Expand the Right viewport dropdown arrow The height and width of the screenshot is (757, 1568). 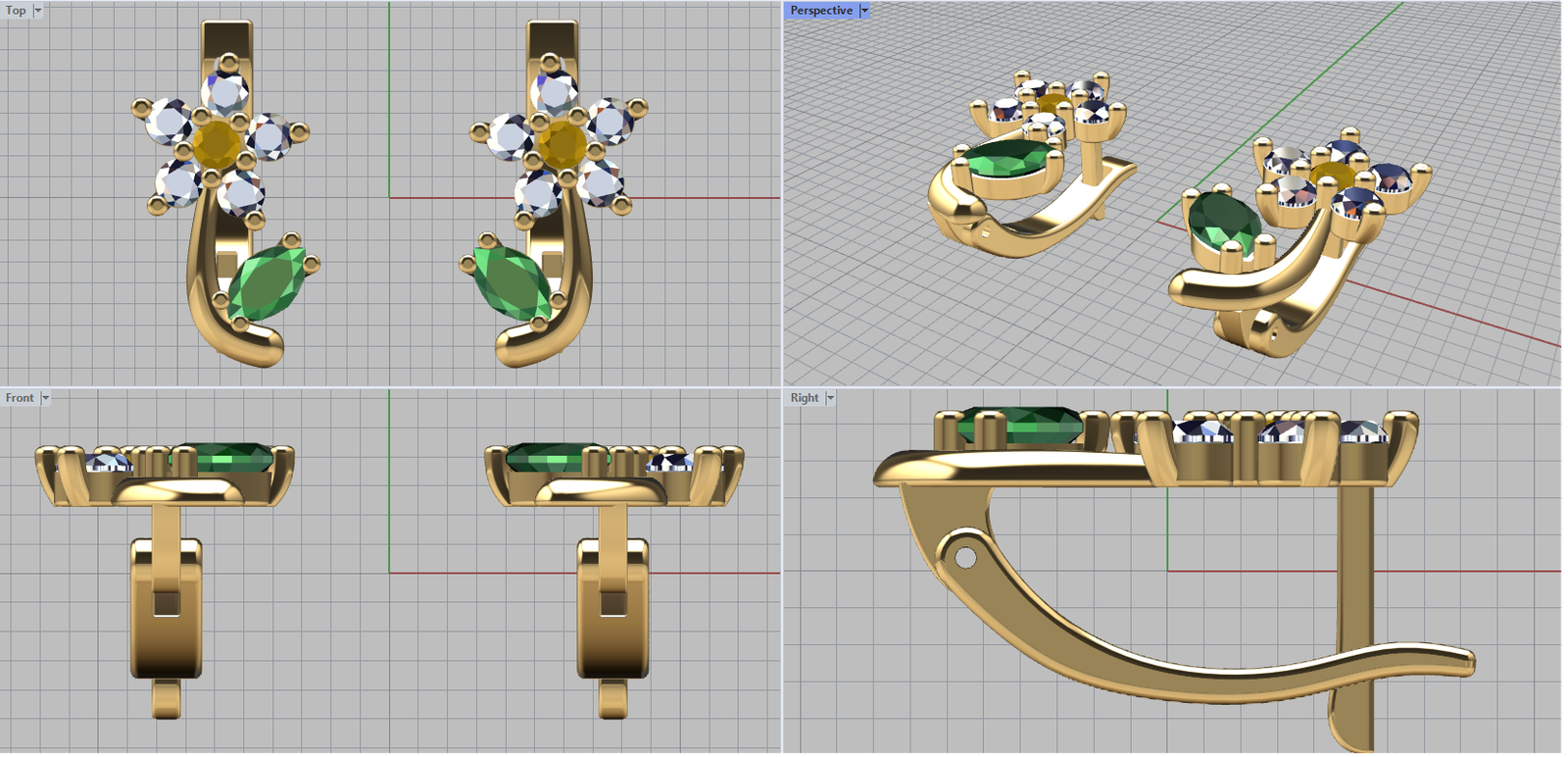(x=830, y=398)
